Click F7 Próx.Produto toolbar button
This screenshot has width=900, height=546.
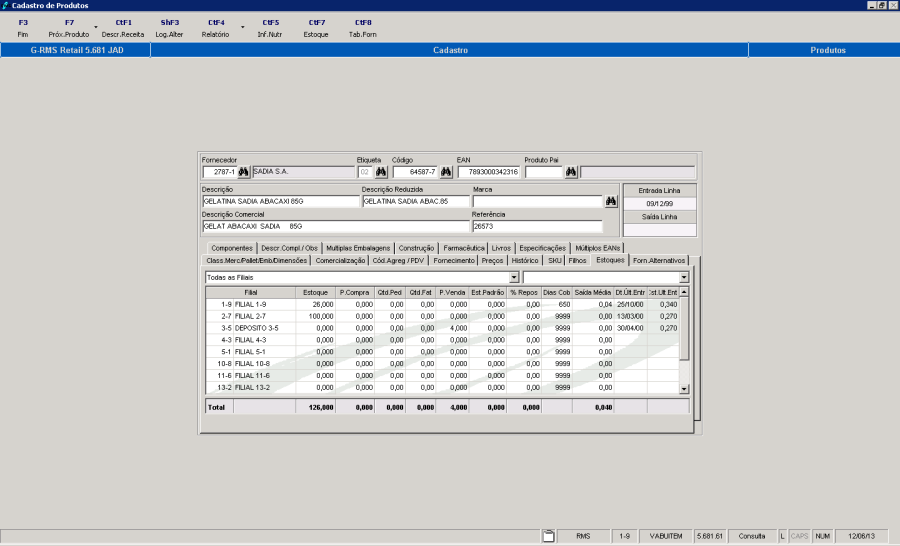tap(69, 28)
